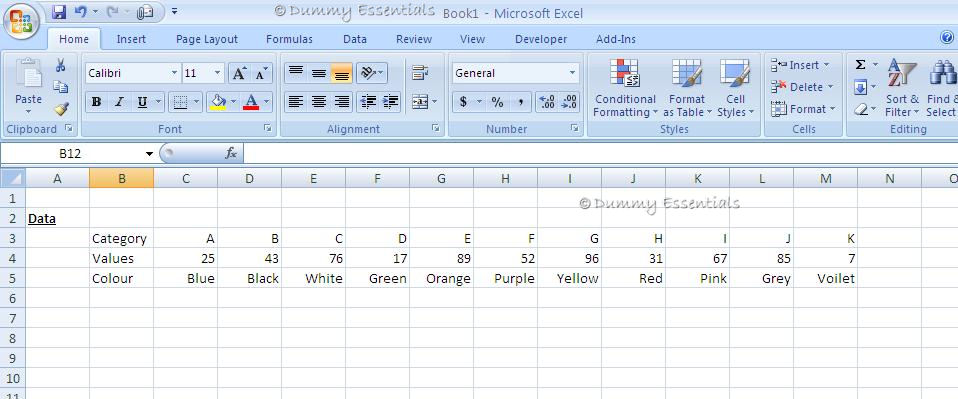Open Format as Table gallery
The image size is (958, 399).
click(x=687, y=88)
